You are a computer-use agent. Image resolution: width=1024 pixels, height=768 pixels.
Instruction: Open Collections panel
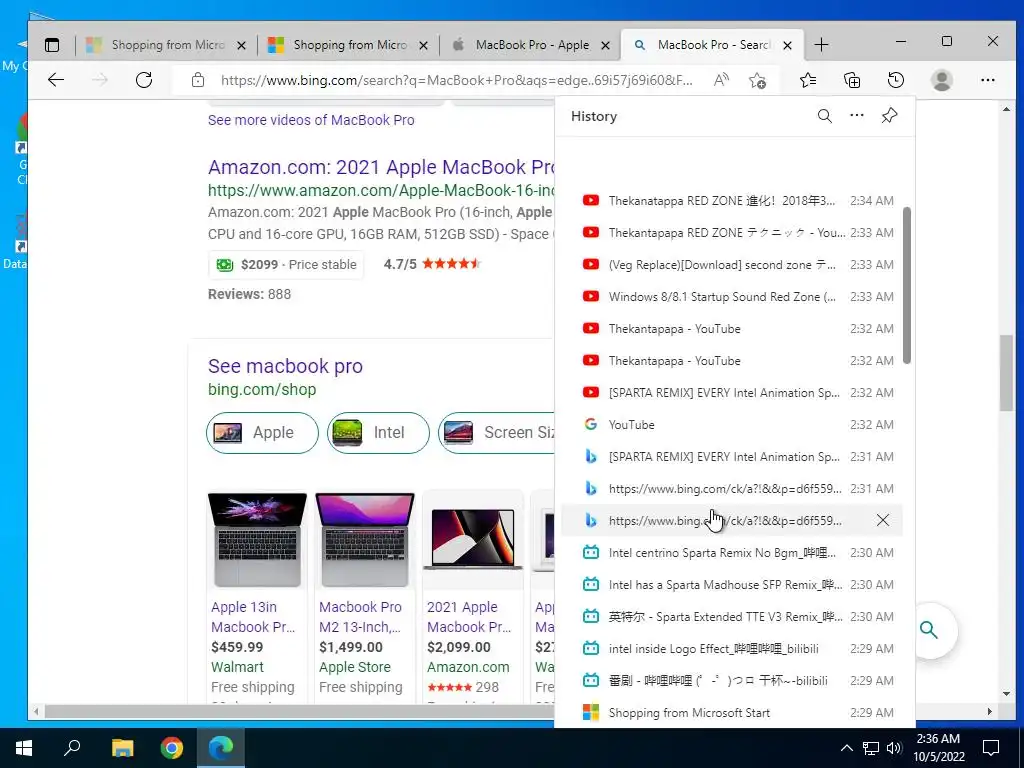(x=852, y=80)
